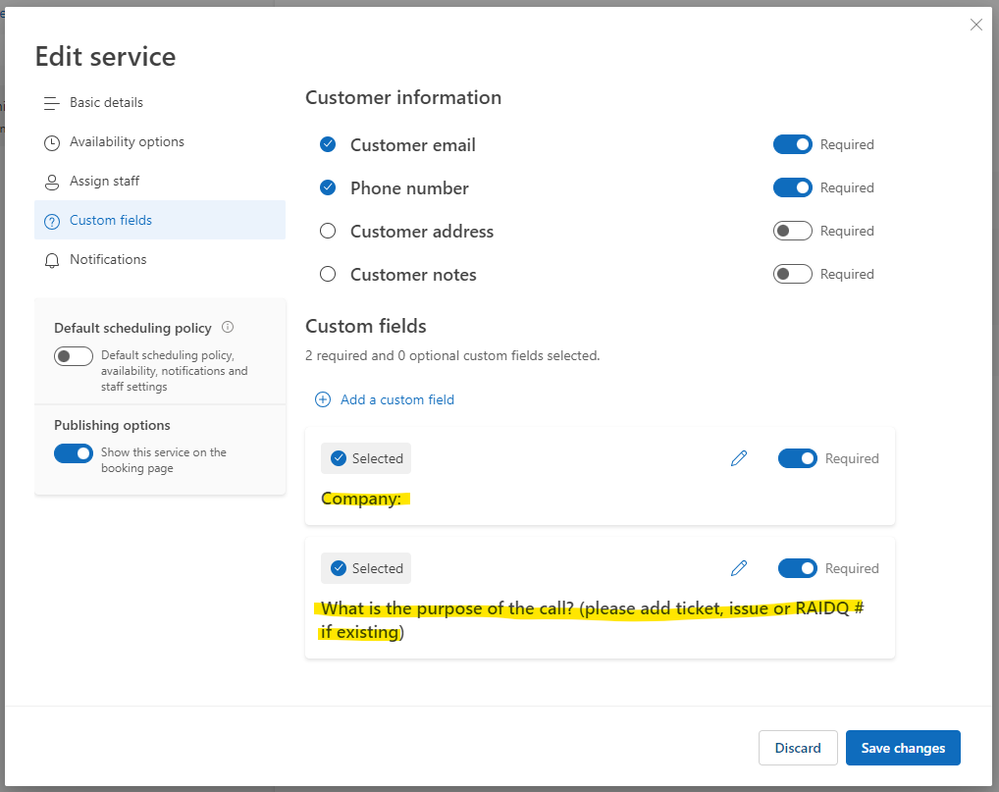Click the pencil icon for purpose of call field
This screenshot has width=999, height=792.
pos(739,569)
